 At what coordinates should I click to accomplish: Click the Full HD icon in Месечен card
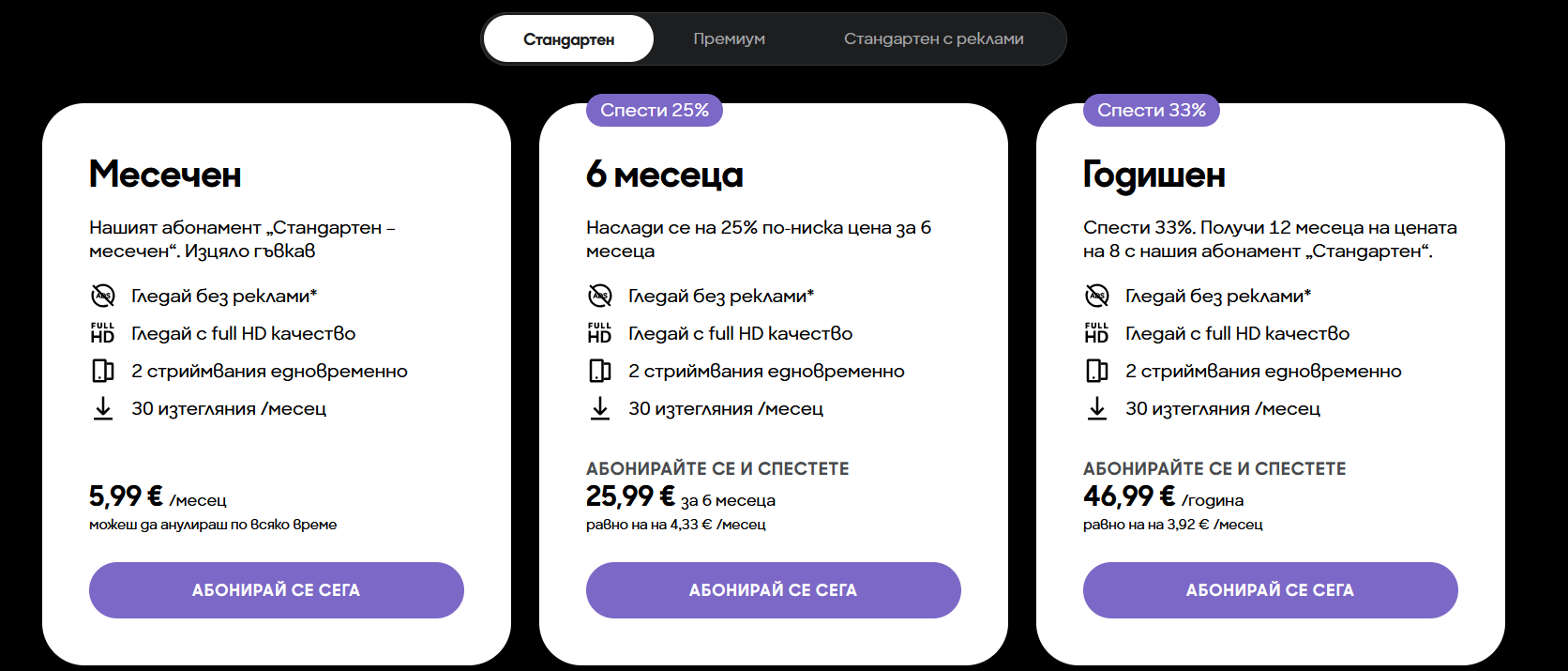[102, 333]
